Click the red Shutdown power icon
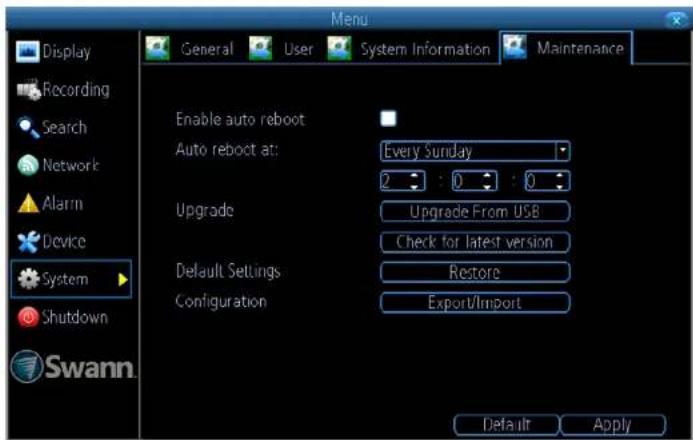This screenshot has width=693, height=440. click(28, 317)
